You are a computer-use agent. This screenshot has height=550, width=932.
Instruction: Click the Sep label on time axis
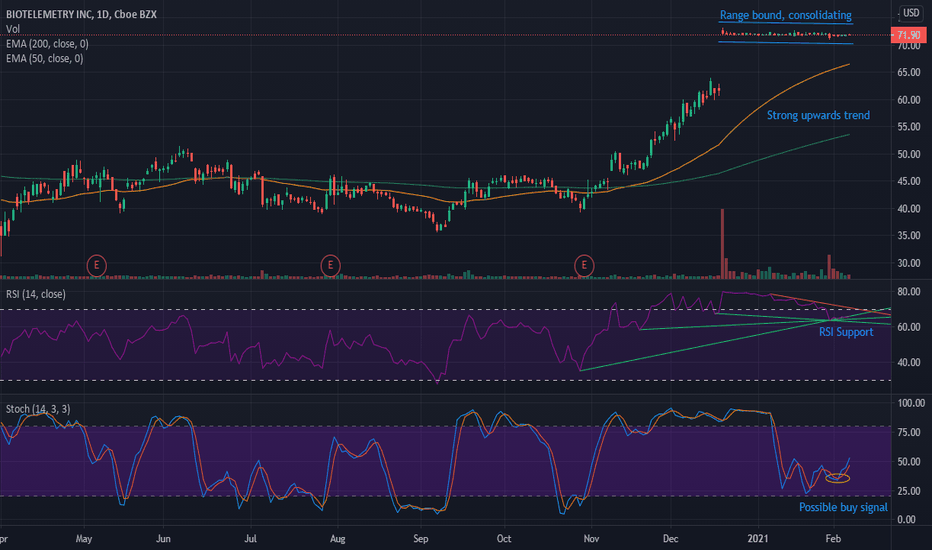coord(420,538)
